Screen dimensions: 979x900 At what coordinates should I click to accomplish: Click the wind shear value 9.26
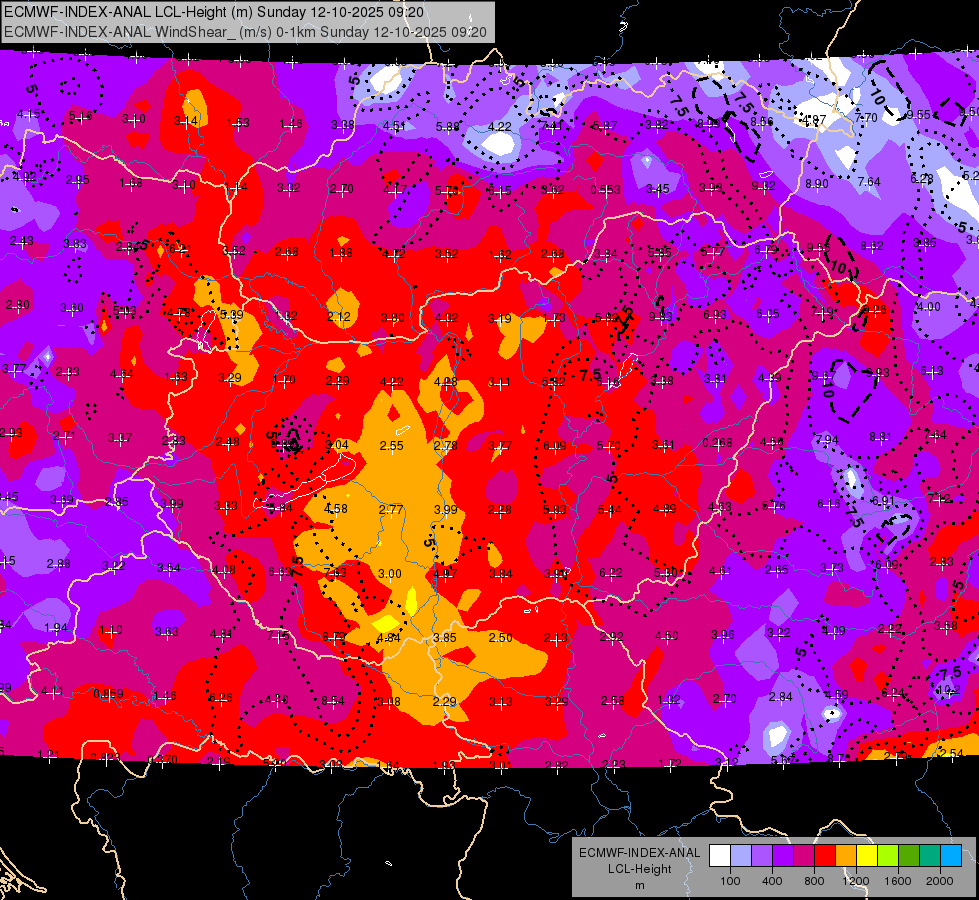click(874, 309)
